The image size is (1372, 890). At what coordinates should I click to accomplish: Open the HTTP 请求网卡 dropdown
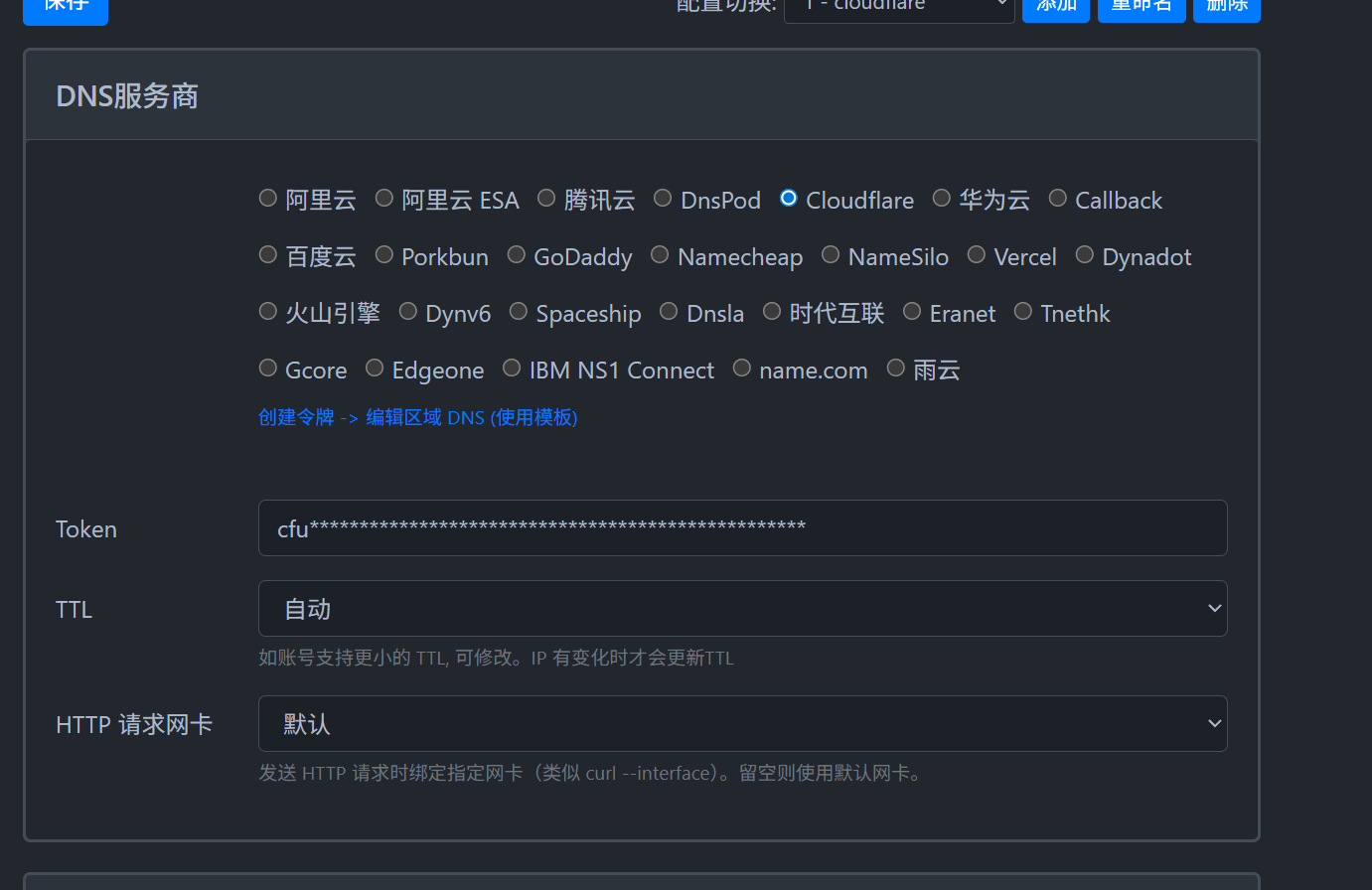point(742,723)
